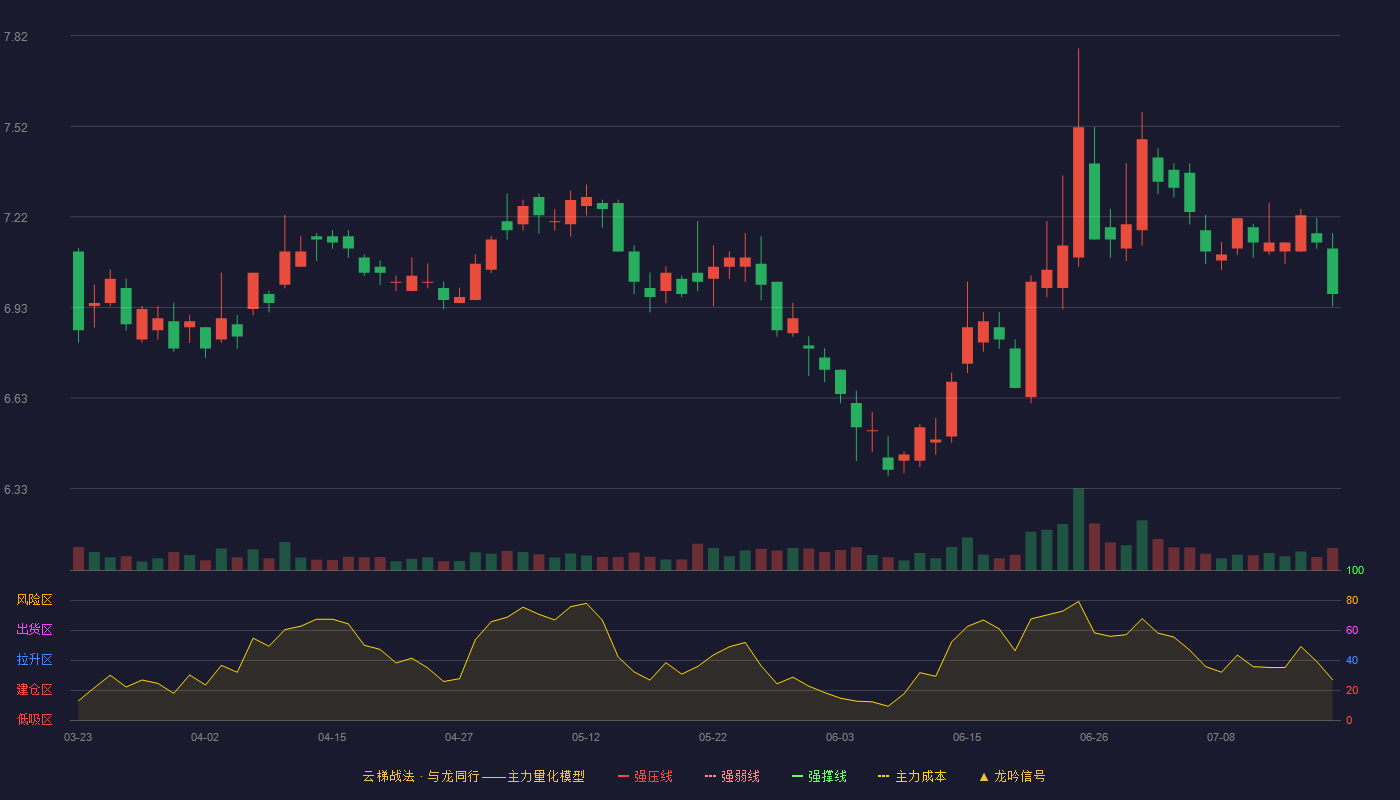Screen dimensions: 1400x800
Task: Click the 03-23 date label
Action: [x=78, y=737]
